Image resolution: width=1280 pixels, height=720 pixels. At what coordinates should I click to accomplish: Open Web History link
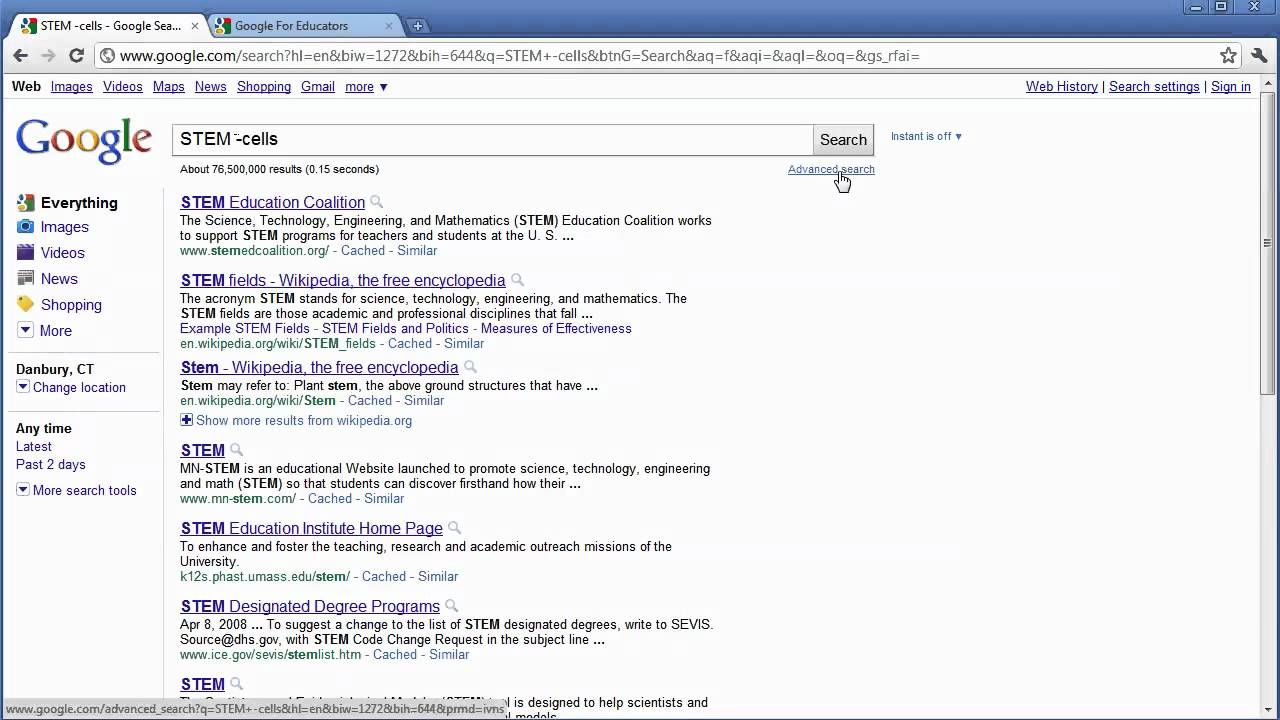click(x=1062, y=87)
